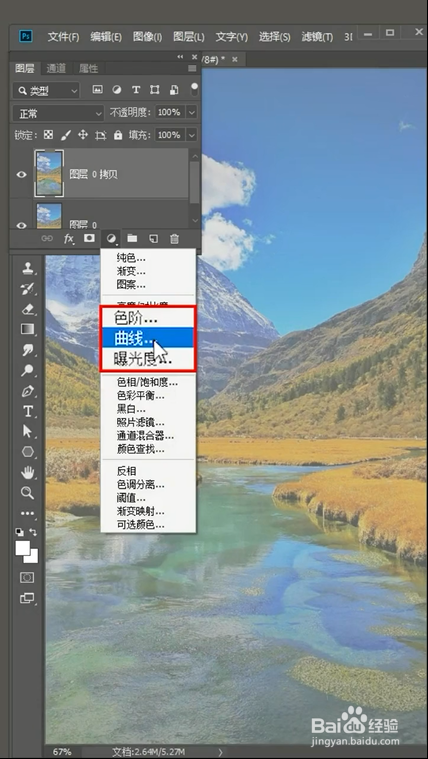Open the 图层(L) menu
The width and height of the screenshot is (428, 759).
coord(189,37)
